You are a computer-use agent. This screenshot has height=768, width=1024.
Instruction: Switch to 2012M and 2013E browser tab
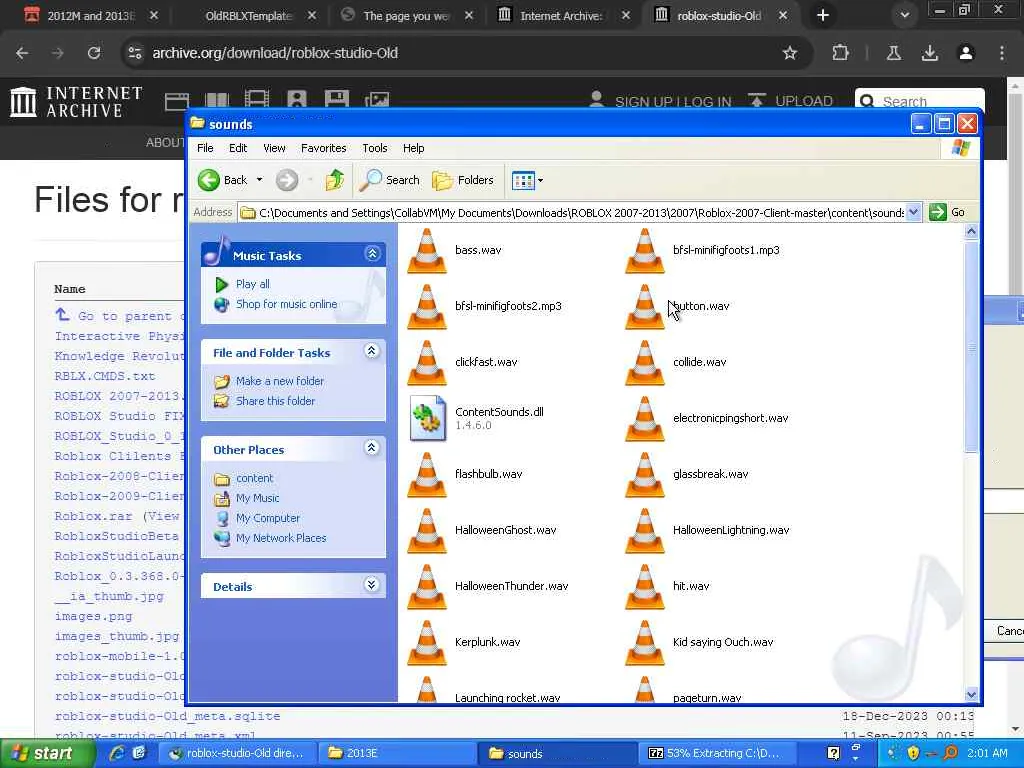91,16
